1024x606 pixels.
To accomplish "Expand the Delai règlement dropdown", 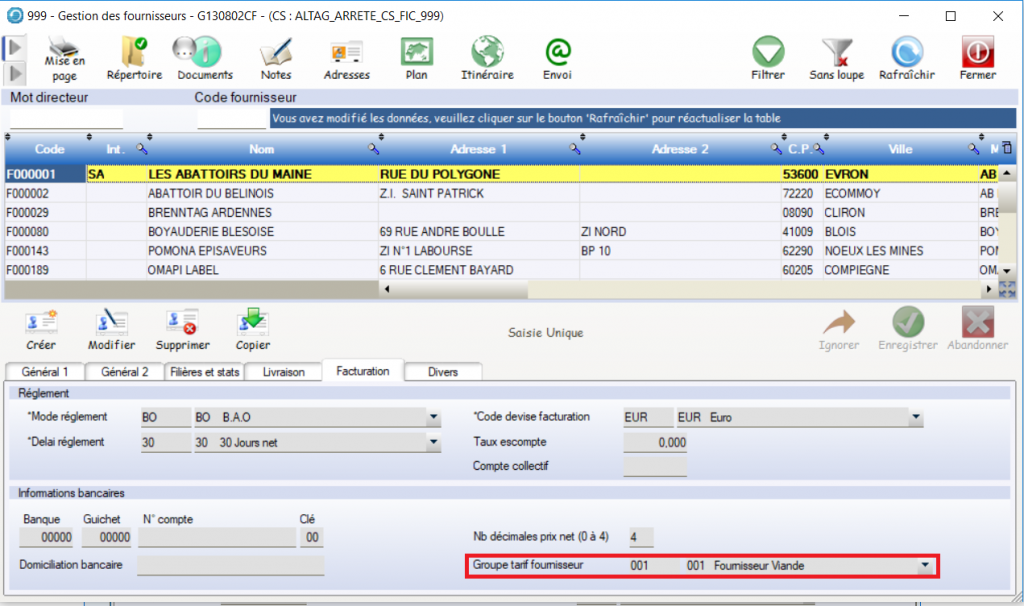I will pyautogui.click(x=433, y=442).
